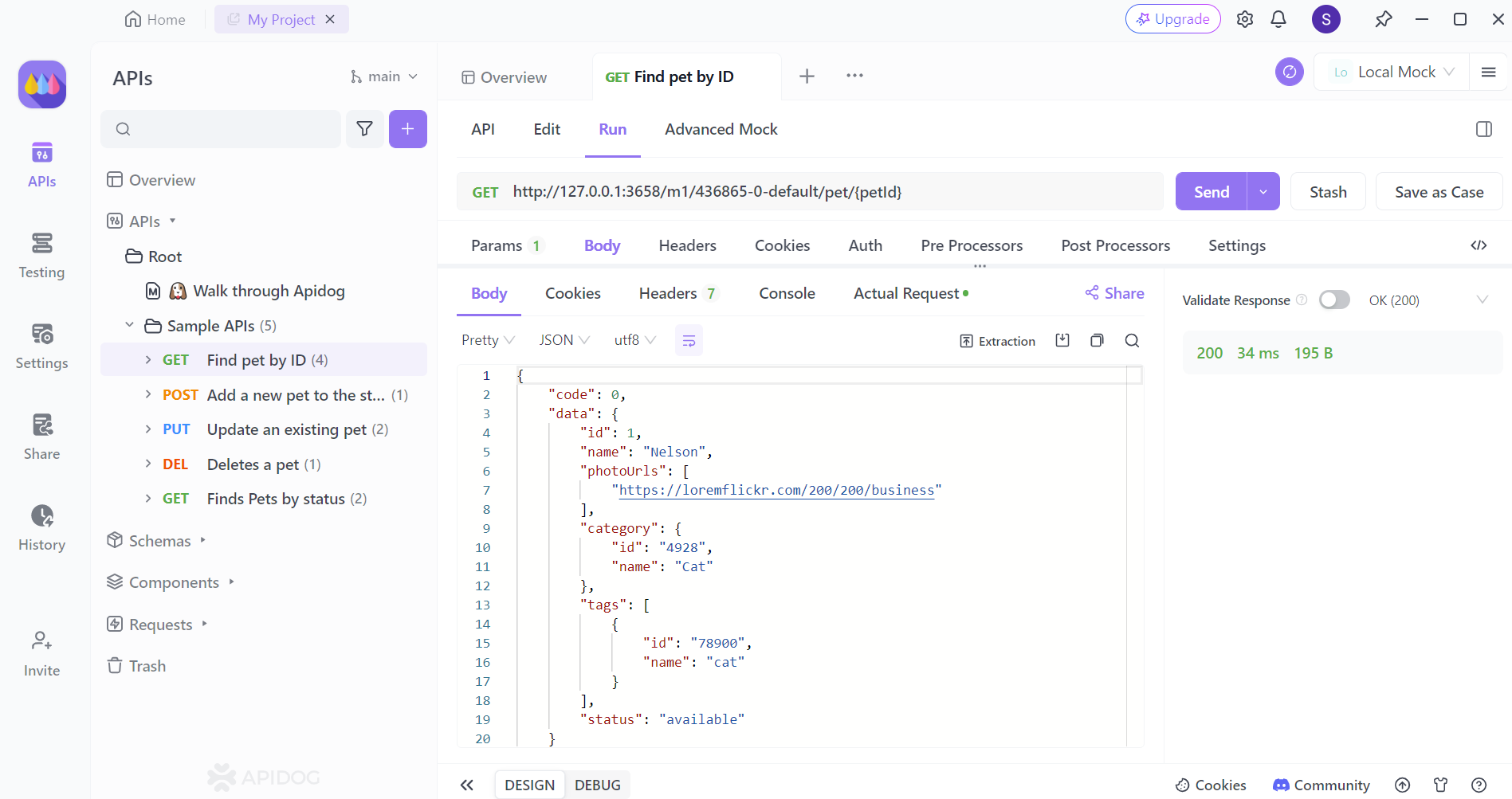The image size is (1512, 799).
Task: Open the filter icon beside the API search bar
Action: point(364,128)
